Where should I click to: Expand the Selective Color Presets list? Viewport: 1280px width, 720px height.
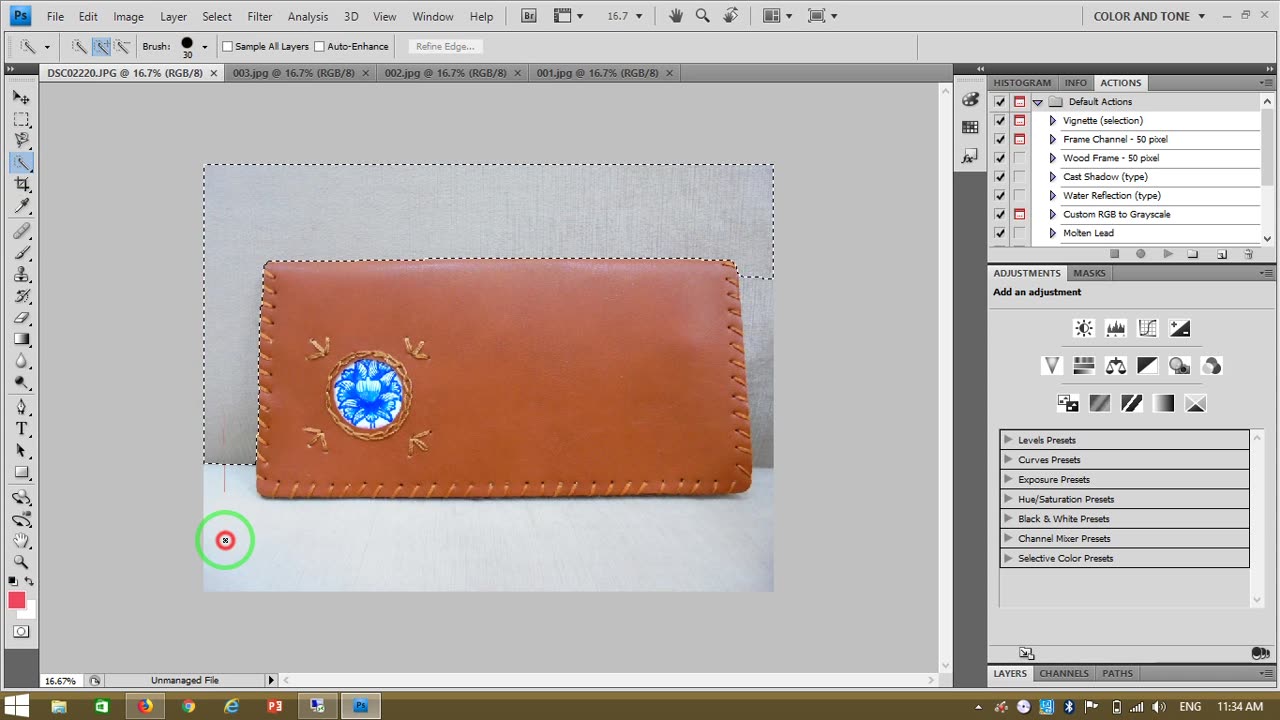[x=1008, y=558]
